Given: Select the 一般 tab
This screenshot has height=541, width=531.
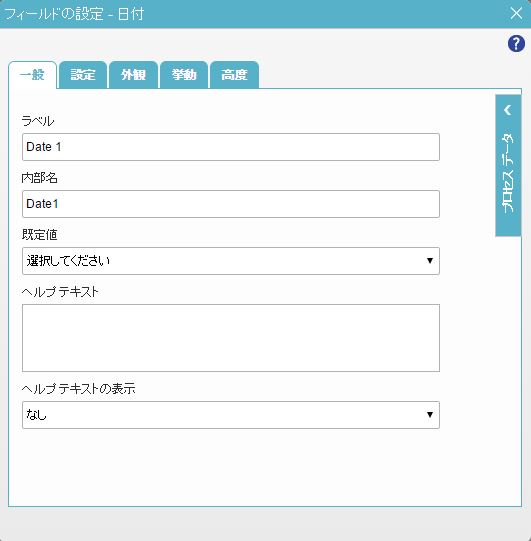Looking at the screenshot, I should [32, 75].
